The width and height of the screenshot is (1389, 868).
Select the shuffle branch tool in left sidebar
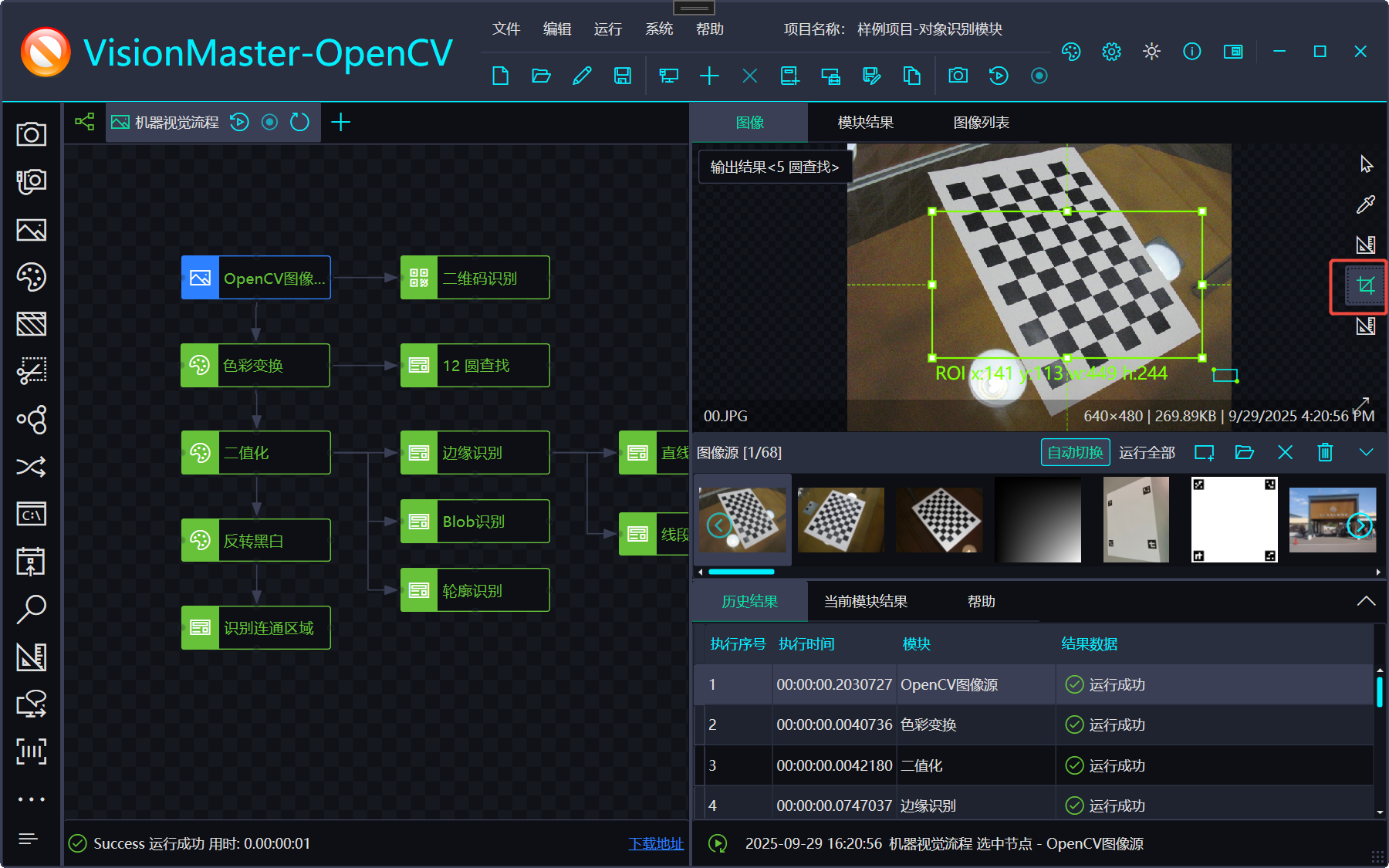(32, 466)
